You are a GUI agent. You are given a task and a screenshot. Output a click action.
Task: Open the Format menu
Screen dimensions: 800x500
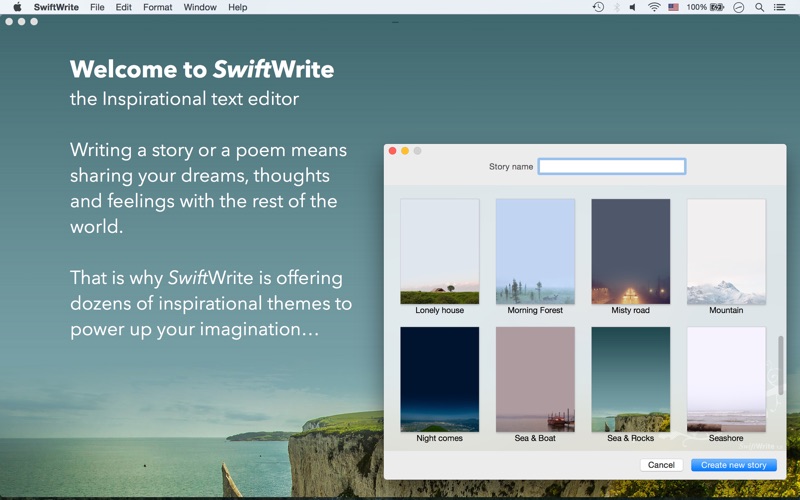click(158, 7)
